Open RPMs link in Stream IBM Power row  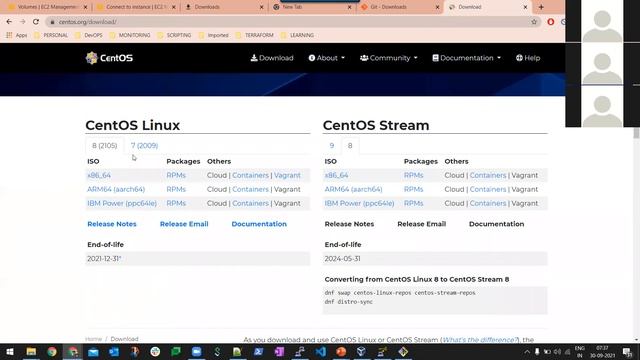pos(413,203)
